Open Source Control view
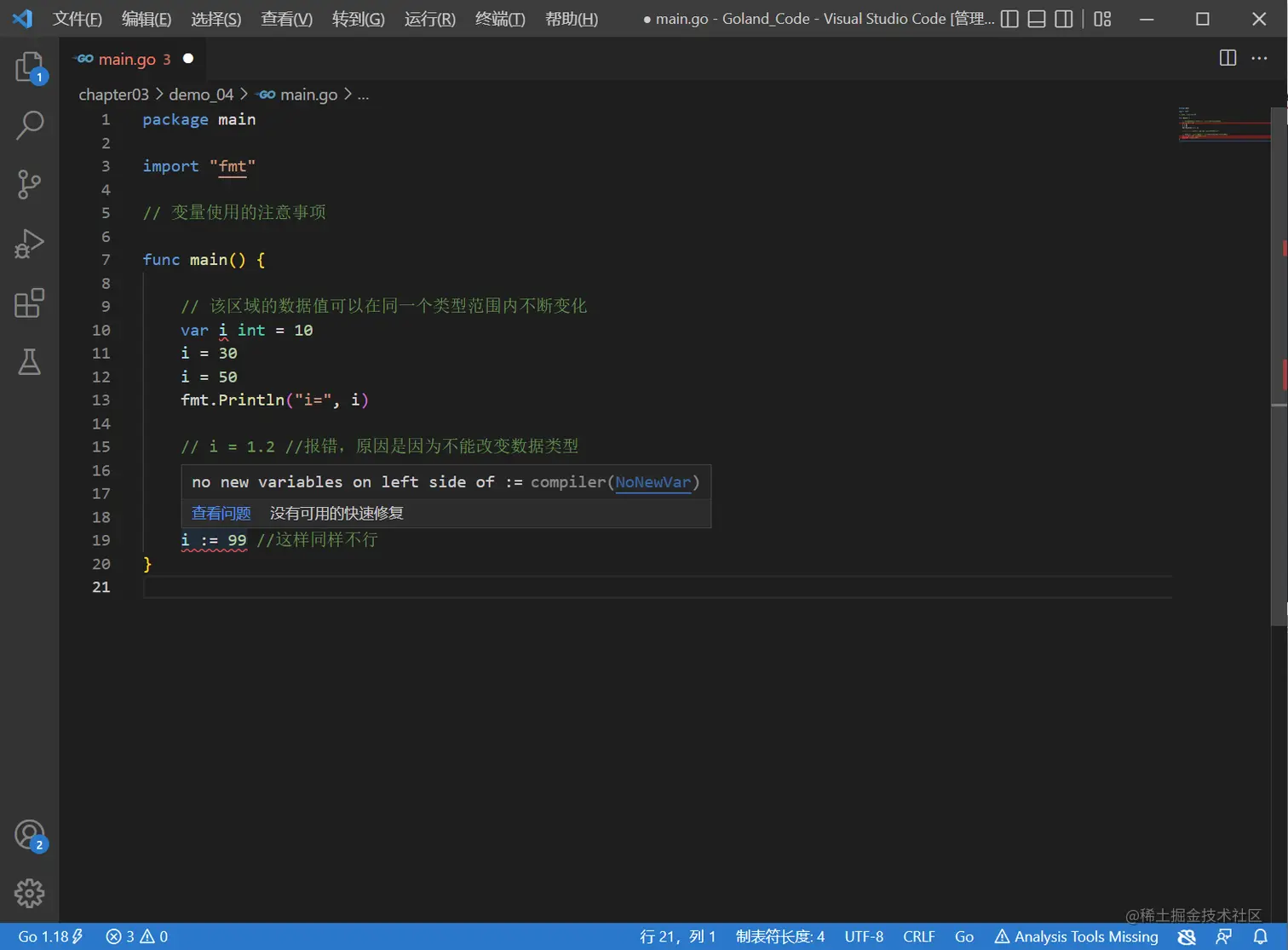This screenshot has height=950, width=1288. click(30, 184)
